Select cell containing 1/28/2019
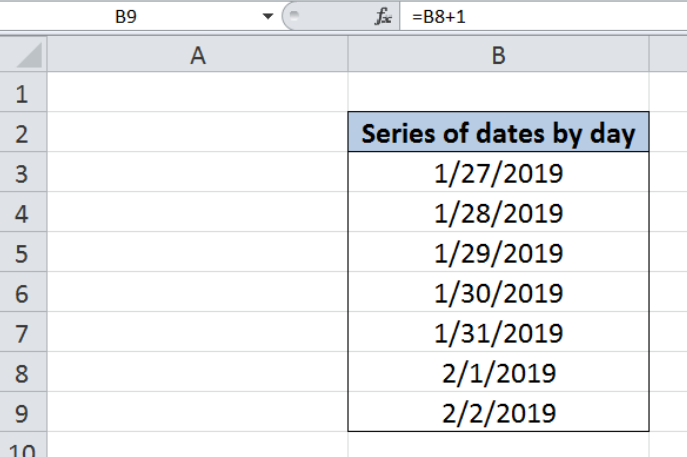This screenshot has height=457, width=687. click(499, 212)
